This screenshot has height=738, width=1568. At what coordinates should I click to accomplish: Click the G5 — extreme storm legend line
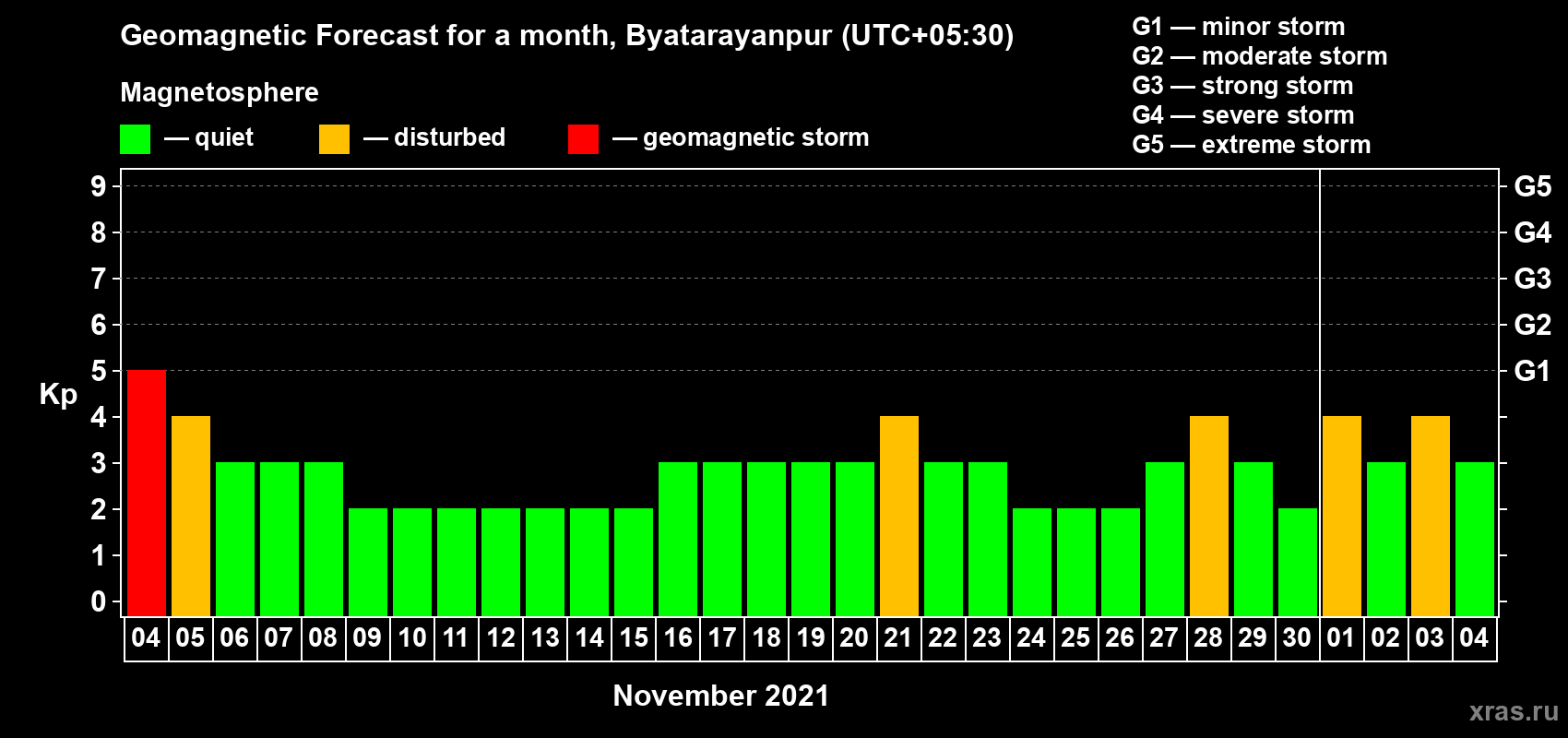click(1252, 145)
